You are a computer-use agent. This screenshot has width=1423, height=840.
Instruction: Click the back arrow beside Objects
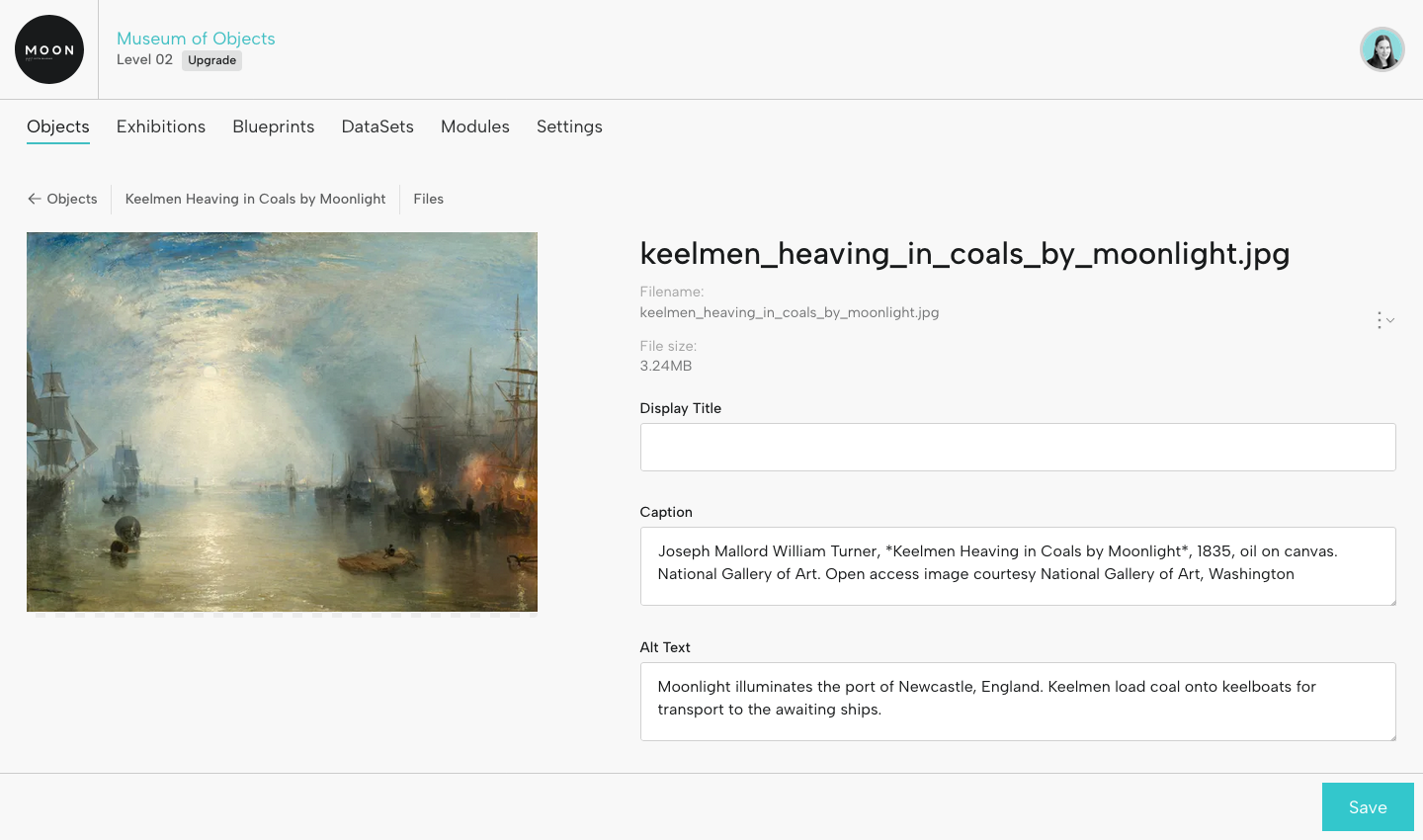click(35, 199)
